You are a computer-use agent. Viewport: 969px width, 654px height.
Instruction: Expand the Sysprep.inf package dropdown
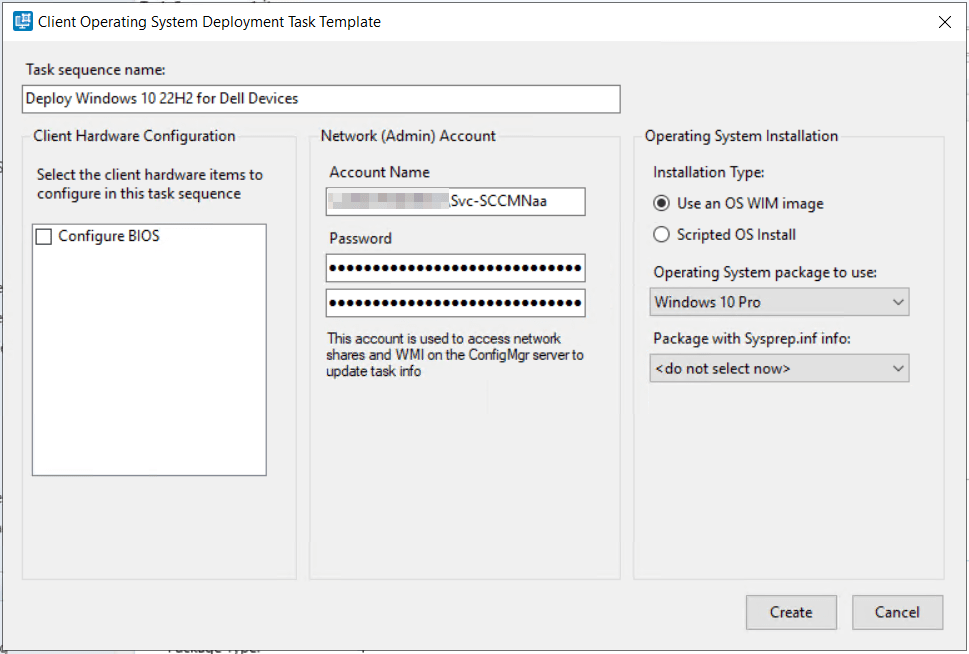click(780, 368)
